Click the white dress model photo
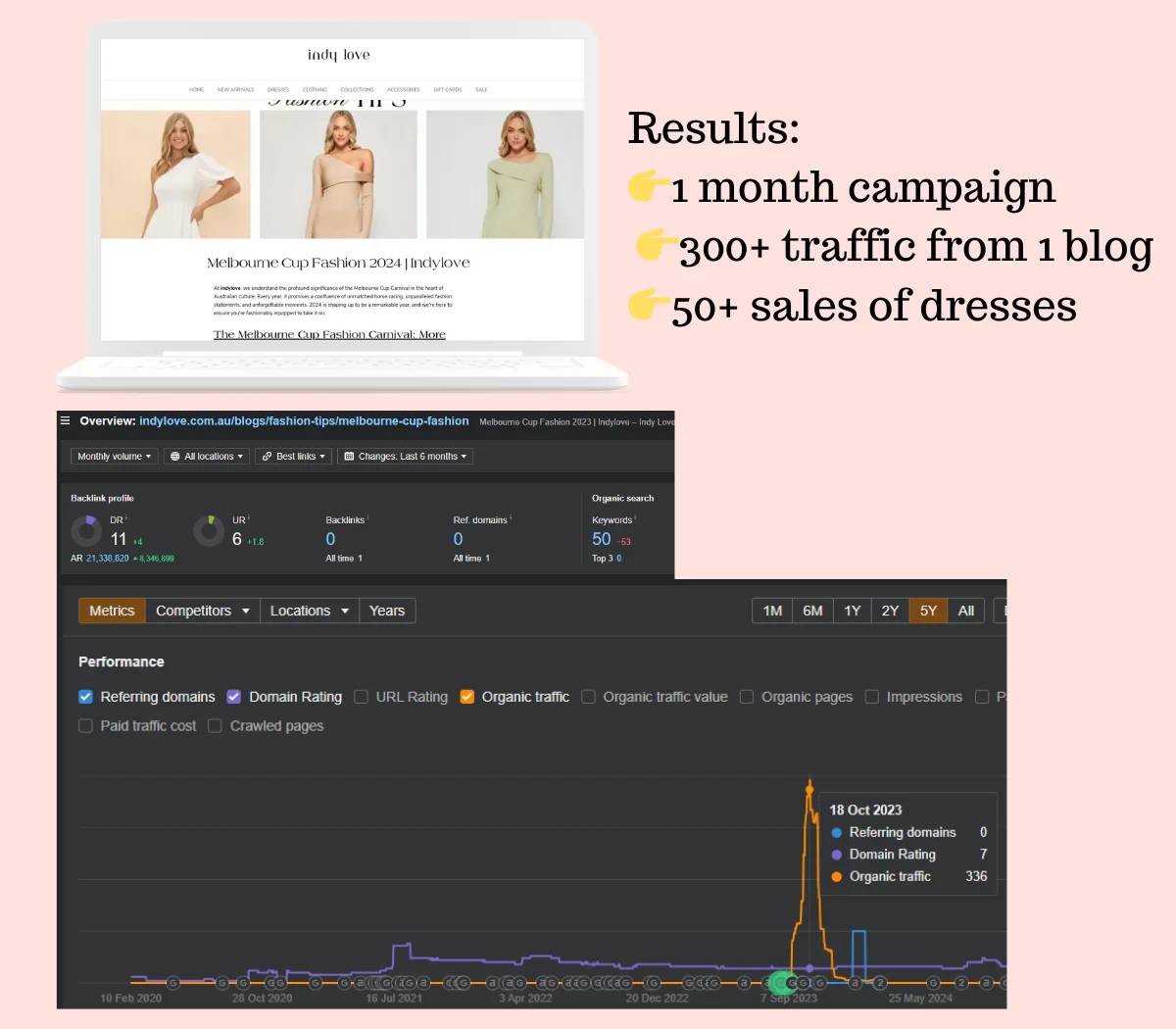This screenshot has height=1029, width=1176. click(175, 173)
